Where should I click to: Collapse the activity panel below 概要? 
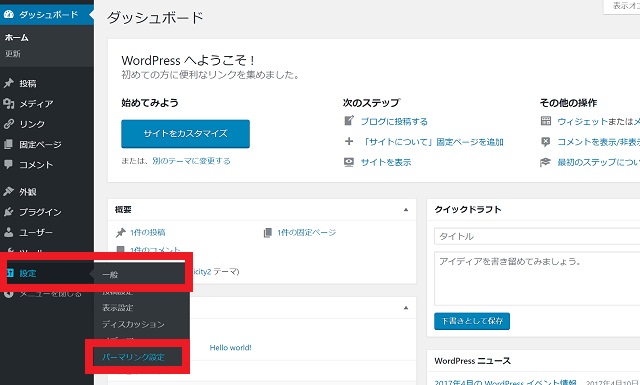(x=406, y=307)
